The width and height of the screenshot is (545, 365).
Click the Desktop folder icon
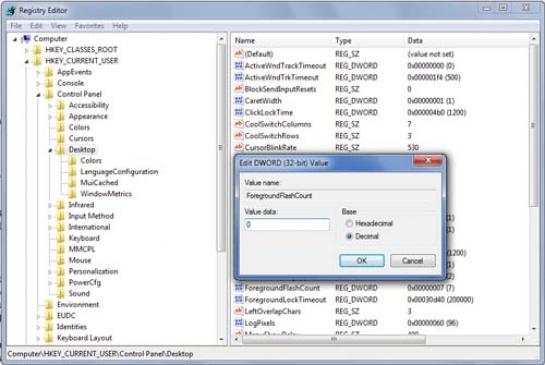click(61, 149)
